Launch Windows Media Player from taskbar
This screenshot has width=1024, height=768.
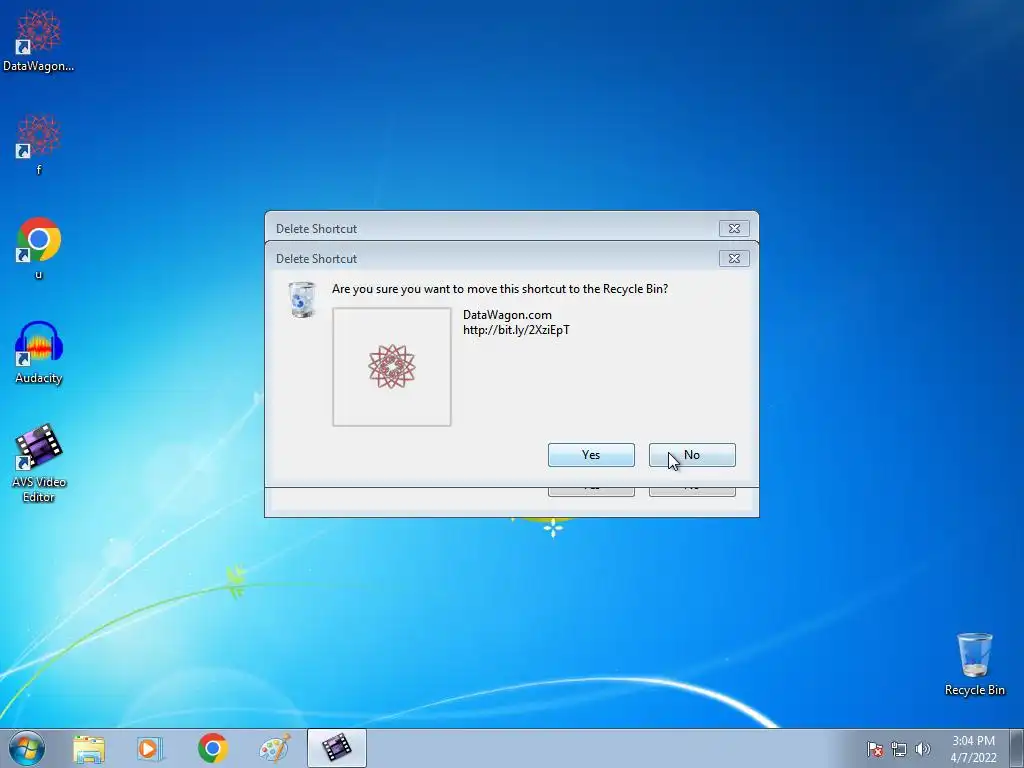point(150,748)
